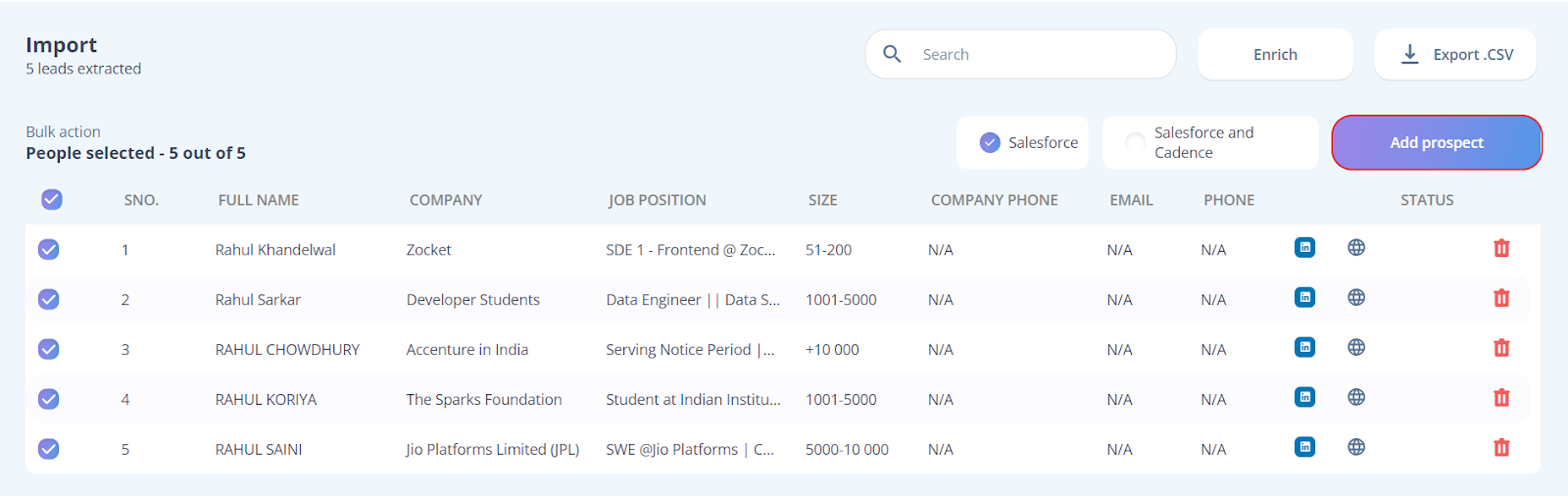The width and height of the screenshot is (1568, 498).
Task: Delete Rahul Khandelwal lead with trash icon
Action: [x=1501, y=248]
